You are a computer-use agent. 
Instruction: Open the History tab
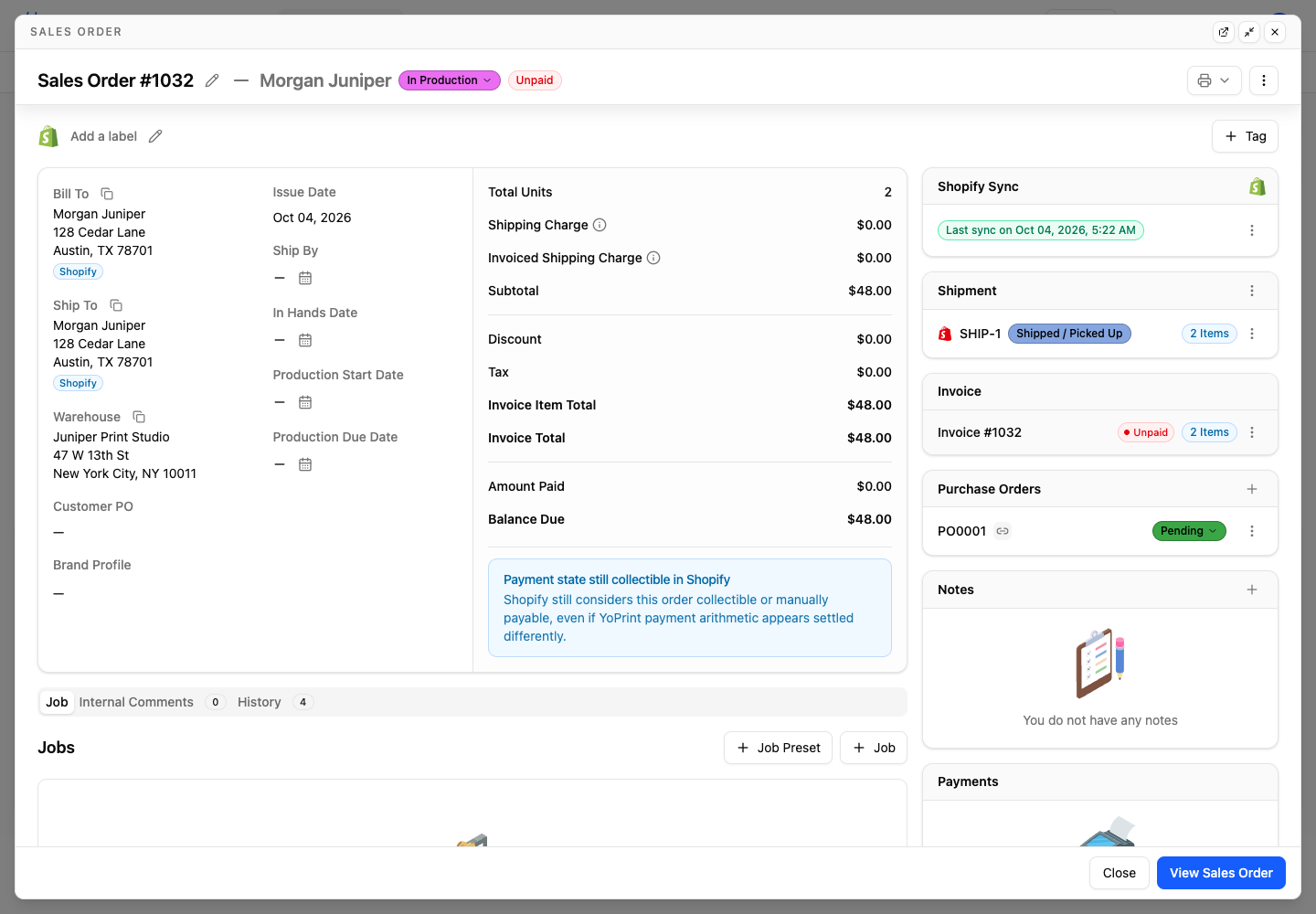pos(275,702)
